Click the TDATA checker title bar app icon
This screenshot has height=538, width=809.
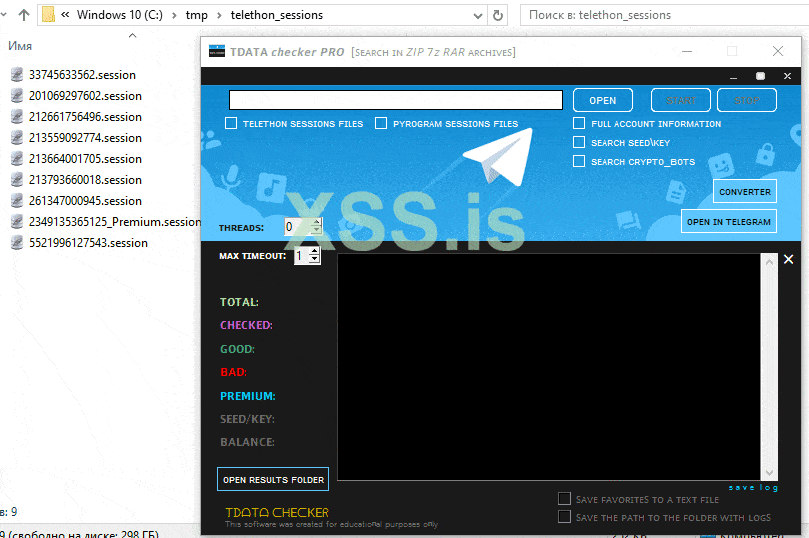pyautogui.click(x=217, y=51)
